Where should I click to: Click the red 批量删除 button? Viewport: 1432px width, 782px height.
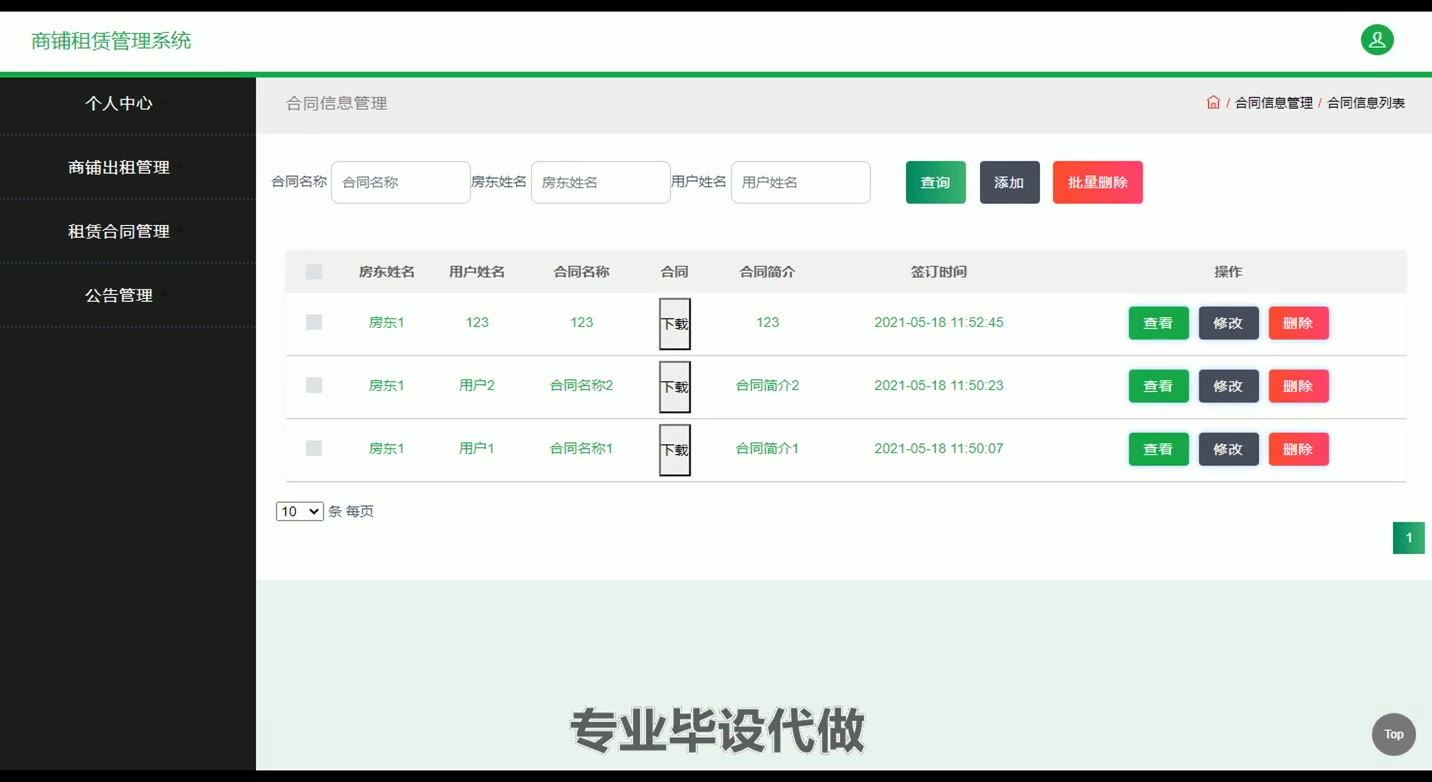(x=1098, y=182)
